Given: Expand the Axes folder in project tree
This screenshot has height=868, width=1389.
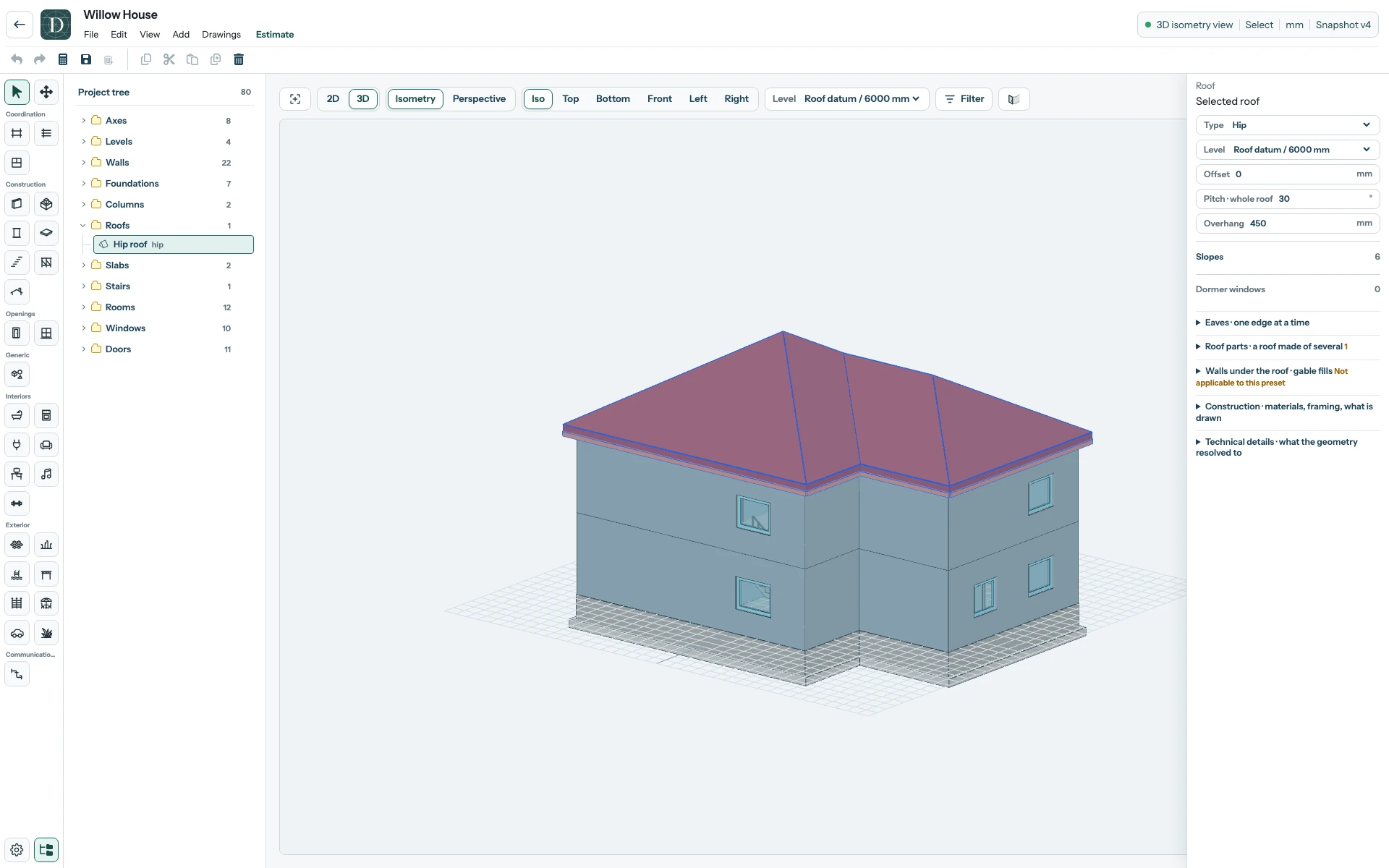Looking at the screenshot, I should 84,121.
